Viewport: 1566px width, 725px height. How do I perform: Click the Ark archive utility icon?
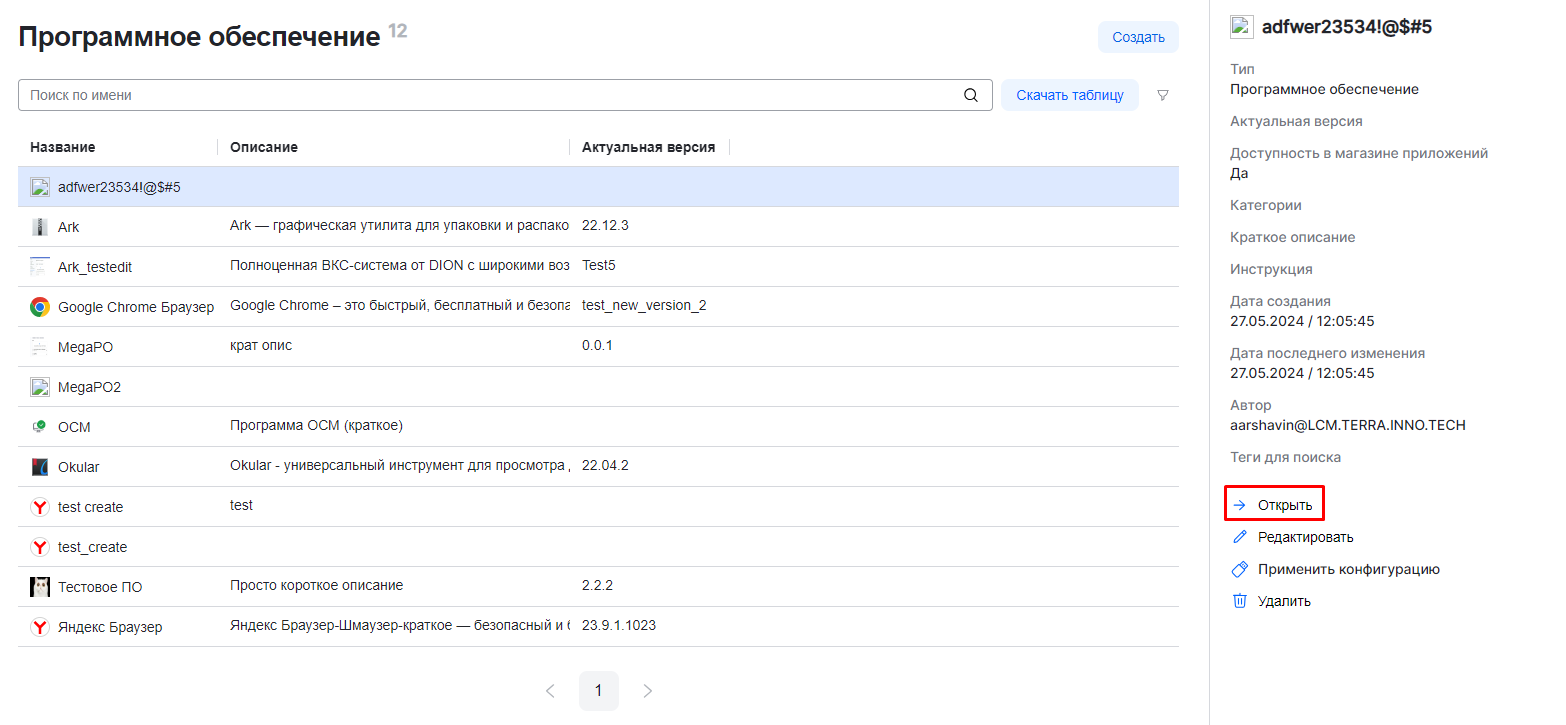click(40, 227)
